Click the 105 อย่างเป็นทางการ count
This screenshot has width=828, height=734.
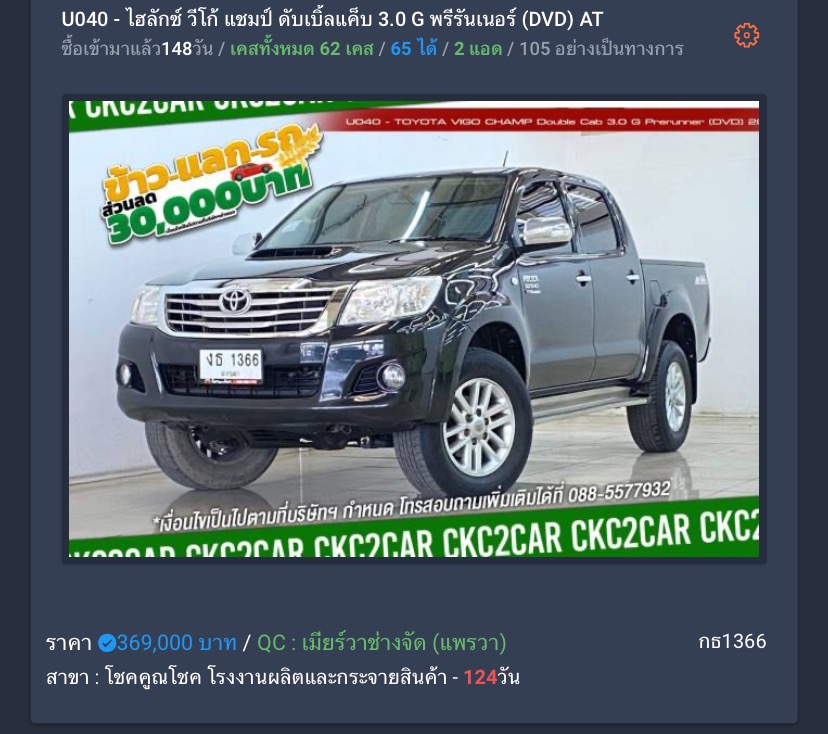(601, 49)
